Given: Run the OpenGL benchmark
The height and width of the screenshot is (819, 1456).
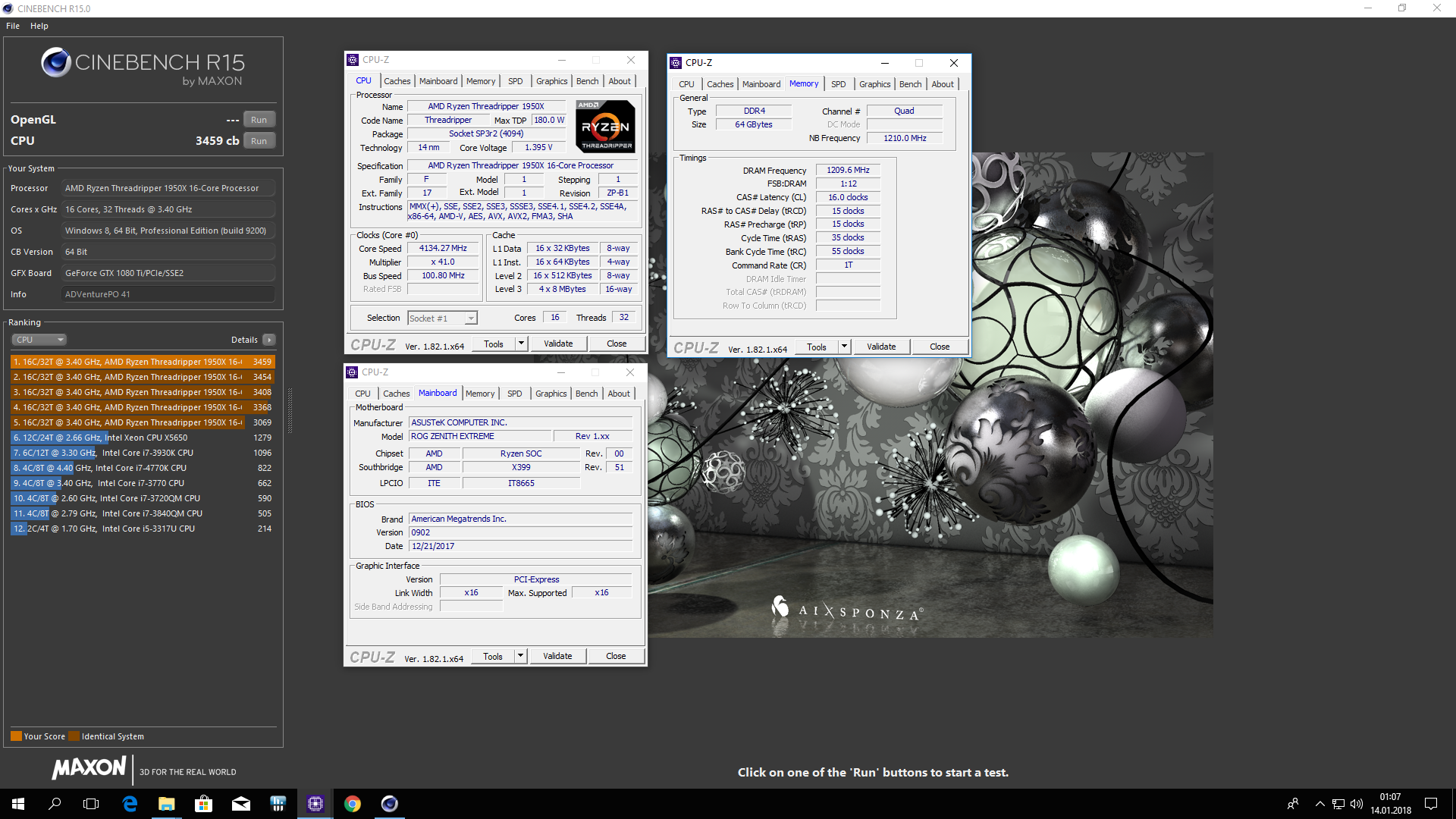Looking at the screenshot, I should pyautogui.click(x=259, y=120).
